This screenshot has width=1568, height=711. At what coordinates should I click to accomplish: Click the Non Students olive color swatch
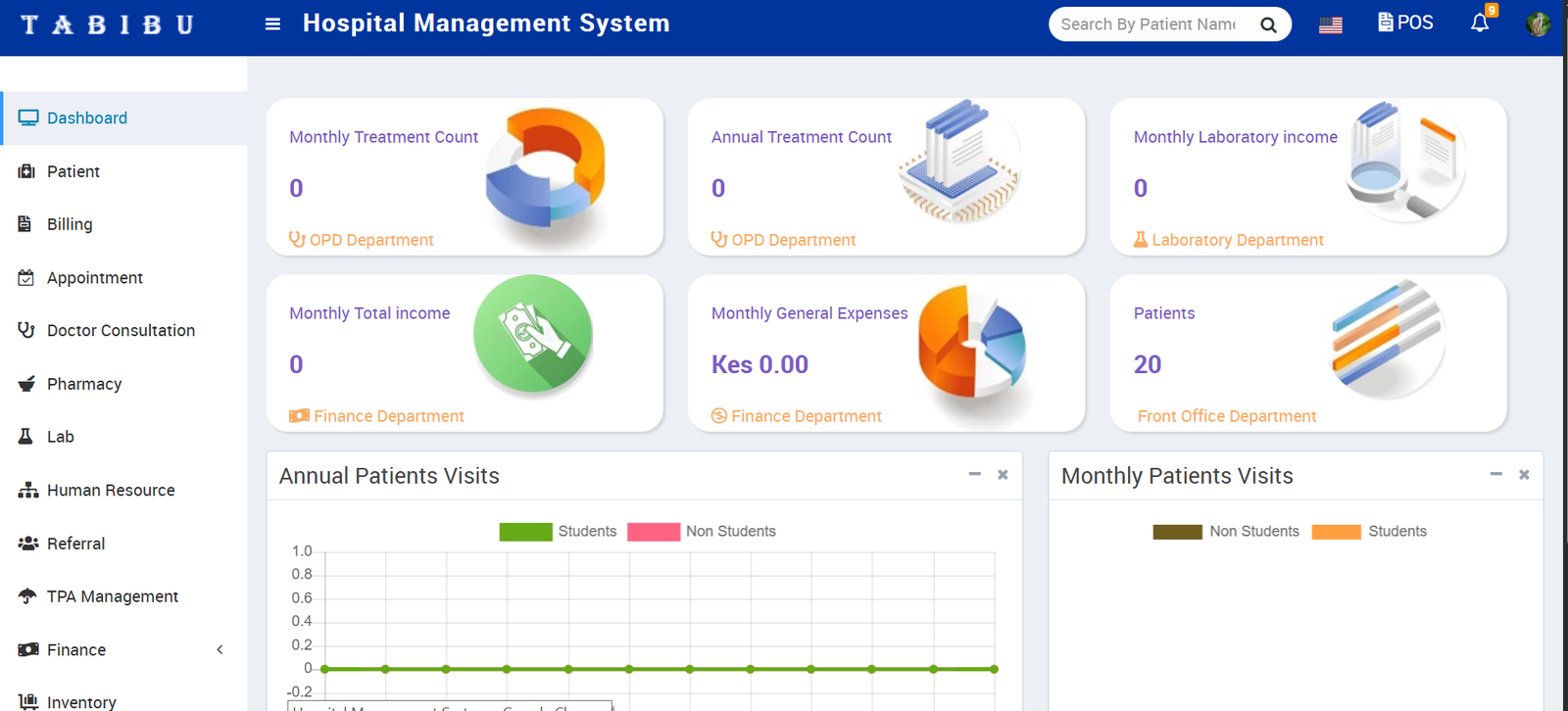(x=1177, y=532)
